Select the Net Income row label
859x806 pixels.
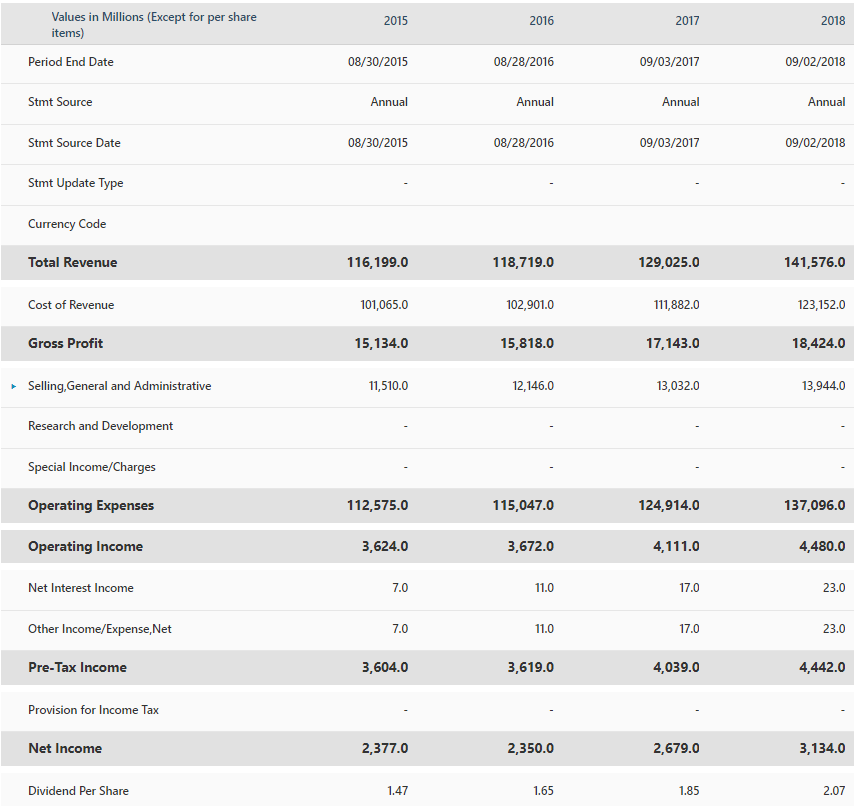[63, 748]
